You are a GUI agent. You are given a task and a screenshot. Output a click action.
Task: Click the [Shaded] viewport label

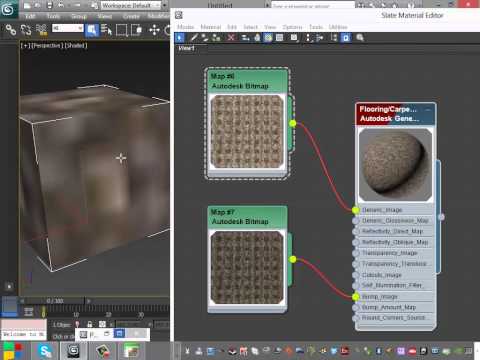[x=76, y=45]
